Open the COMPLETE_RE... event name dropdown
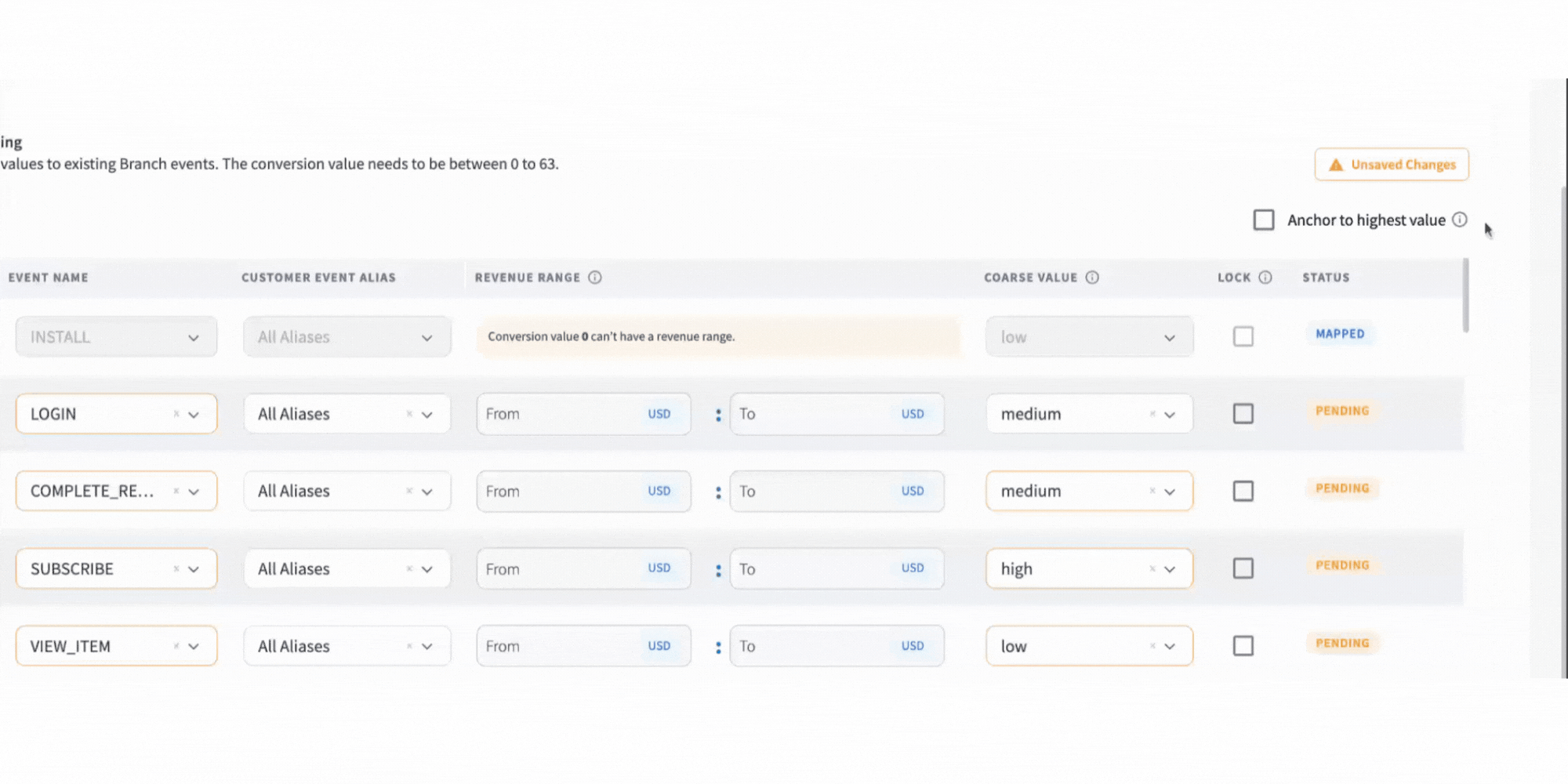1568x784 pixels. 194,492
